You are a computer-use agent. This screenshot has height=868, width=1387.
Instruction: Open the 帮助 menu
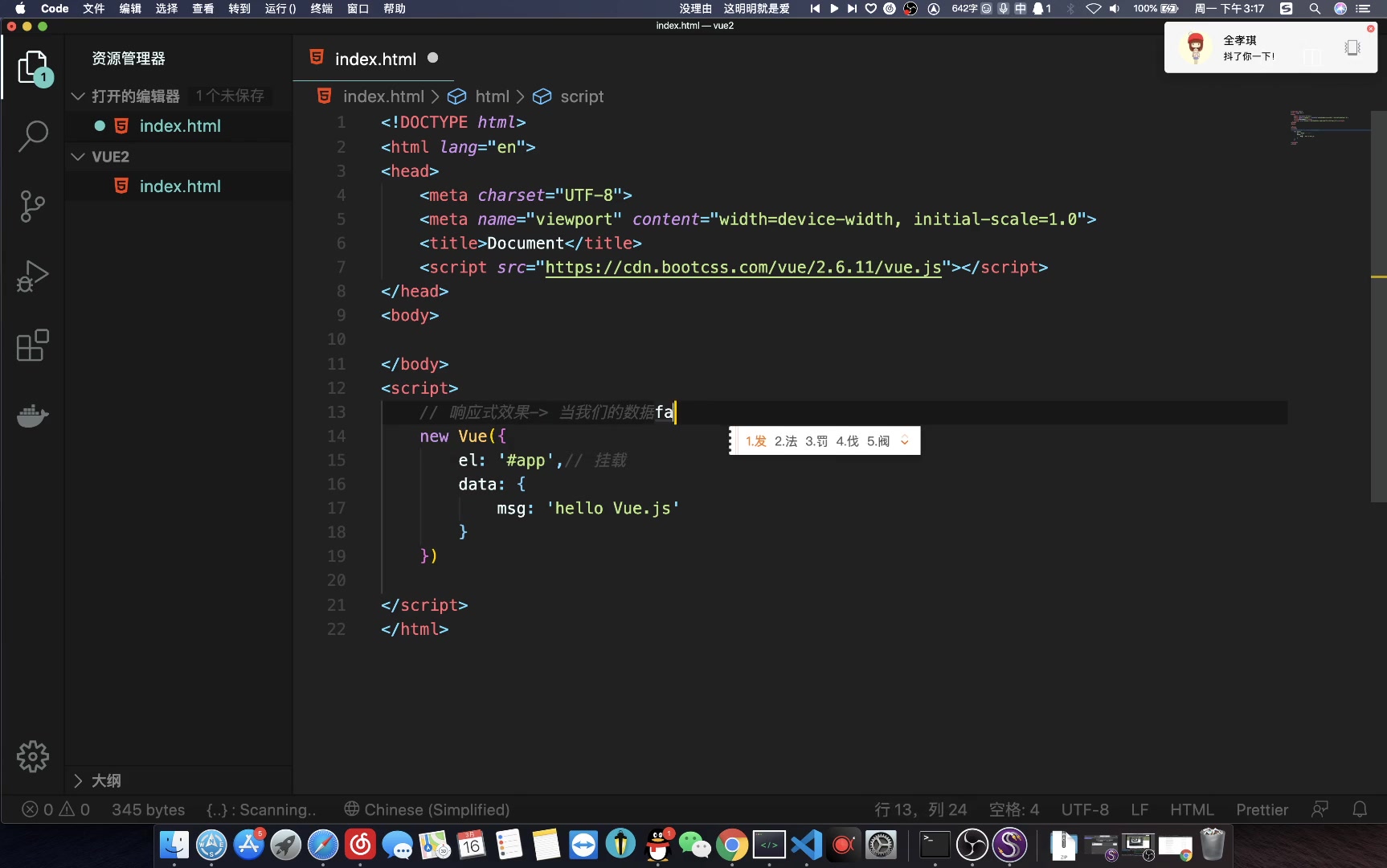click(x=395, y=9)
